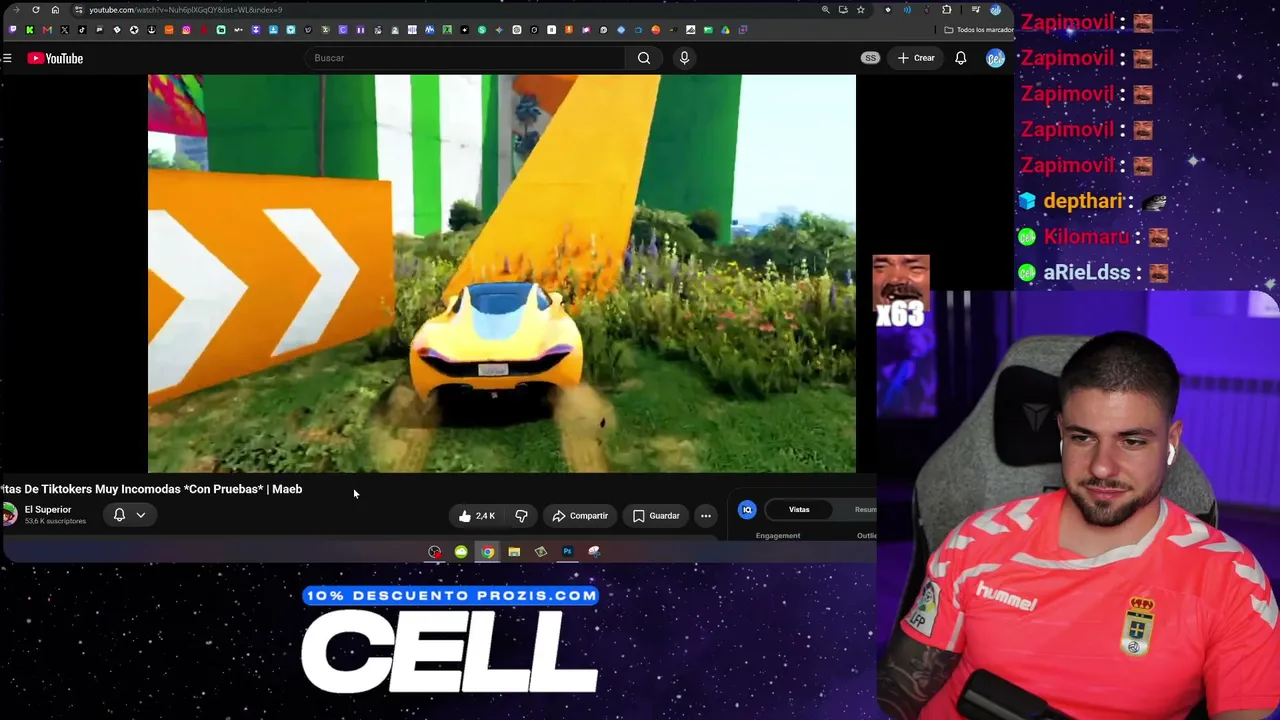The image size is (1280, 720).
Task: Bookmark this page with the star
Action: click(x=860, y=10)
